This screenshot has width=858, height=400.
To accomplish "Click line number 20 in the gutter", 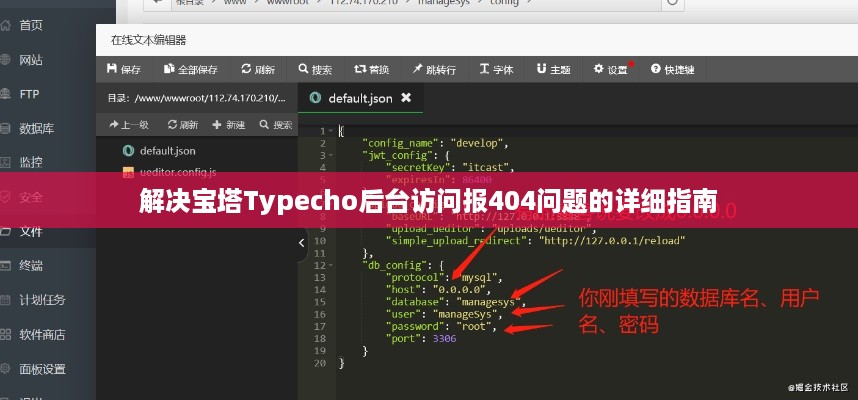I will coord(320,363).
